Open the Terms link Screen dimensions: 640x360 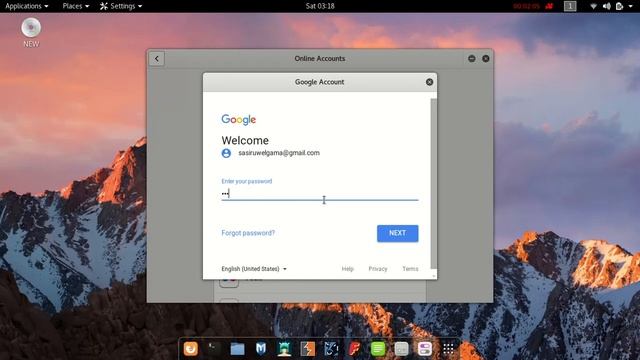pos(410,269)
